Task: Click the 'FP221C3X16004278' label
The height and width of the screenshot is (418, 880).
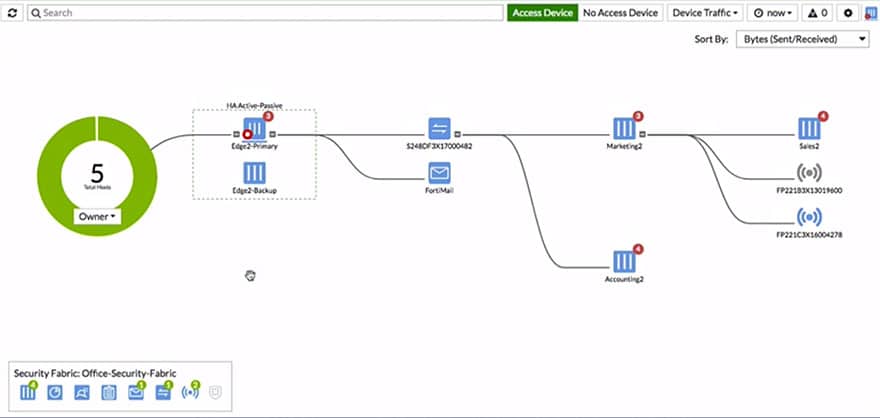Action: 809,235
